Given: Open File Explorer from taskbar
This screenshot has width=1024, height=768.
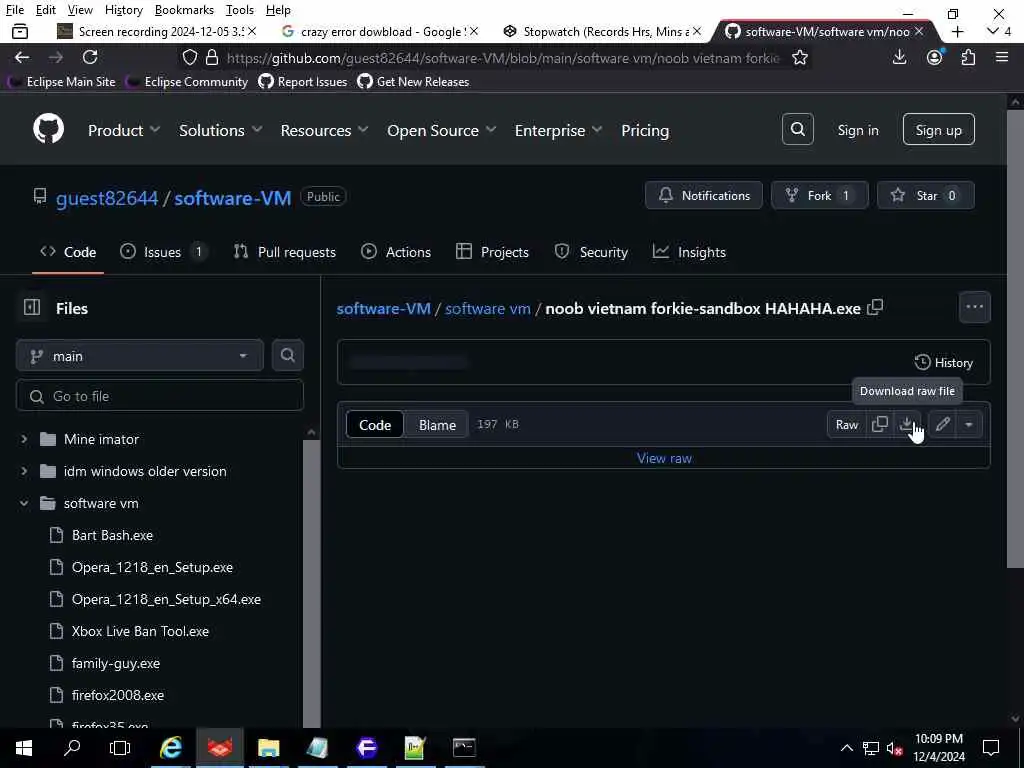Looking at the screenshot, I should click(x=268, y=748).
